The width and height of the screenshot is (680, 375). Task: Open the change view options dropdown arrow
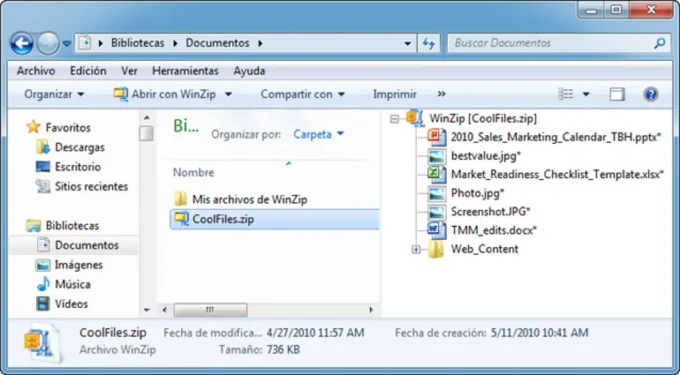tap(585, 94)
